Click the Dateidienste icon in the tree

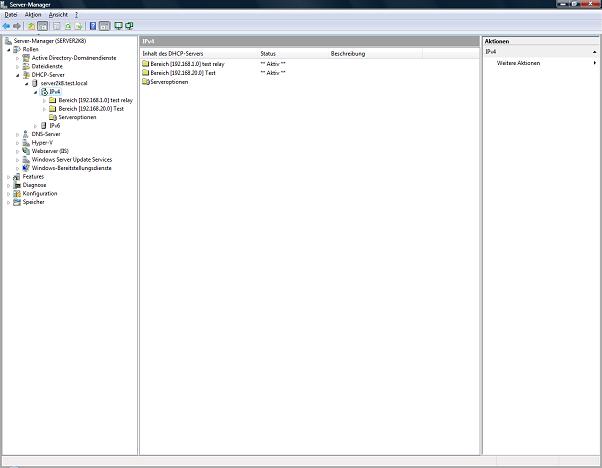26,66
